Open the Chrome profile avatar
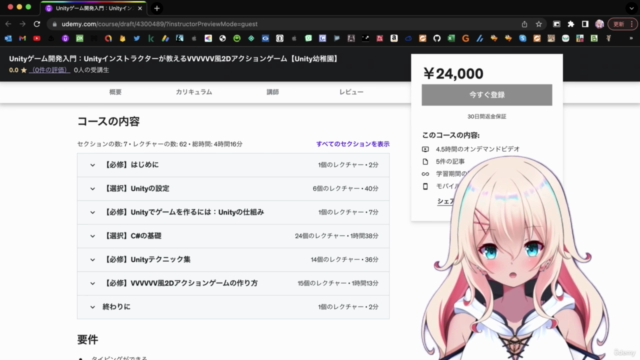This screenshot has height=360, width=640. pyautogui.click(x=599, y=24)
